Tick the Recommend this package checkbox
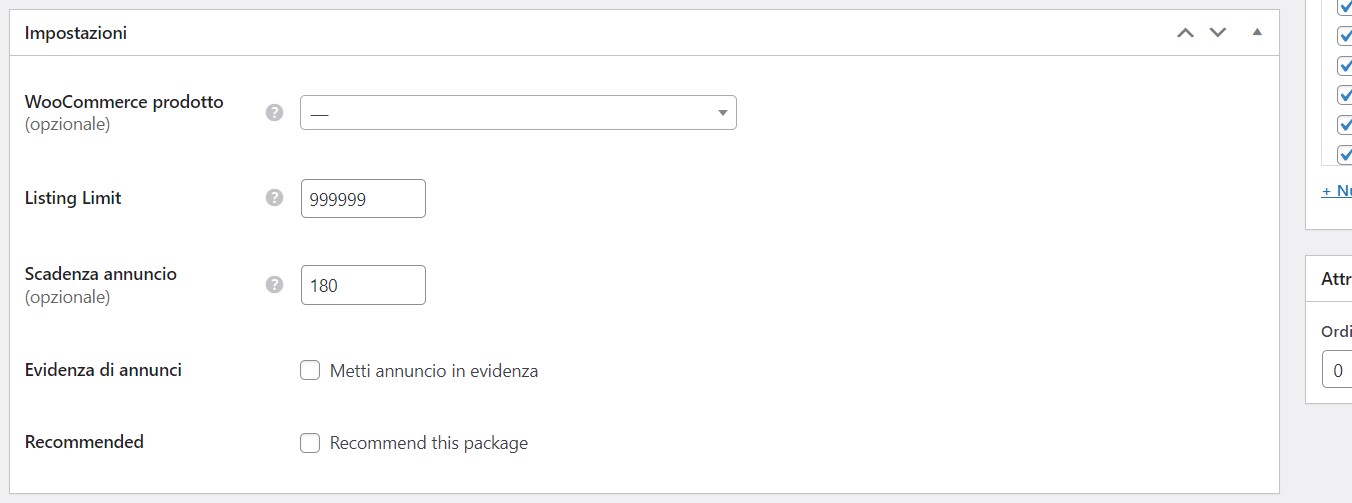This screenshot has height=503, width=1352. 310,443
